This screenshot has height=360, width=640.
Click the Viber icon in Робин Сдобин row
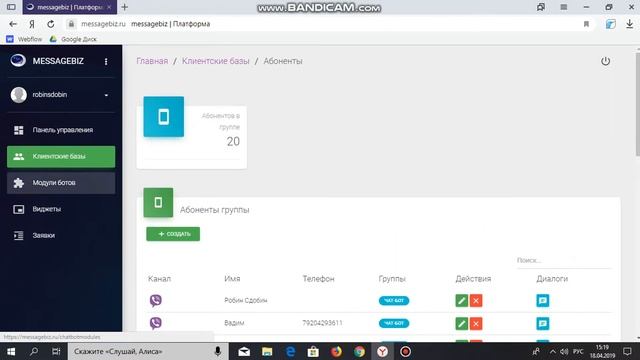156,301
